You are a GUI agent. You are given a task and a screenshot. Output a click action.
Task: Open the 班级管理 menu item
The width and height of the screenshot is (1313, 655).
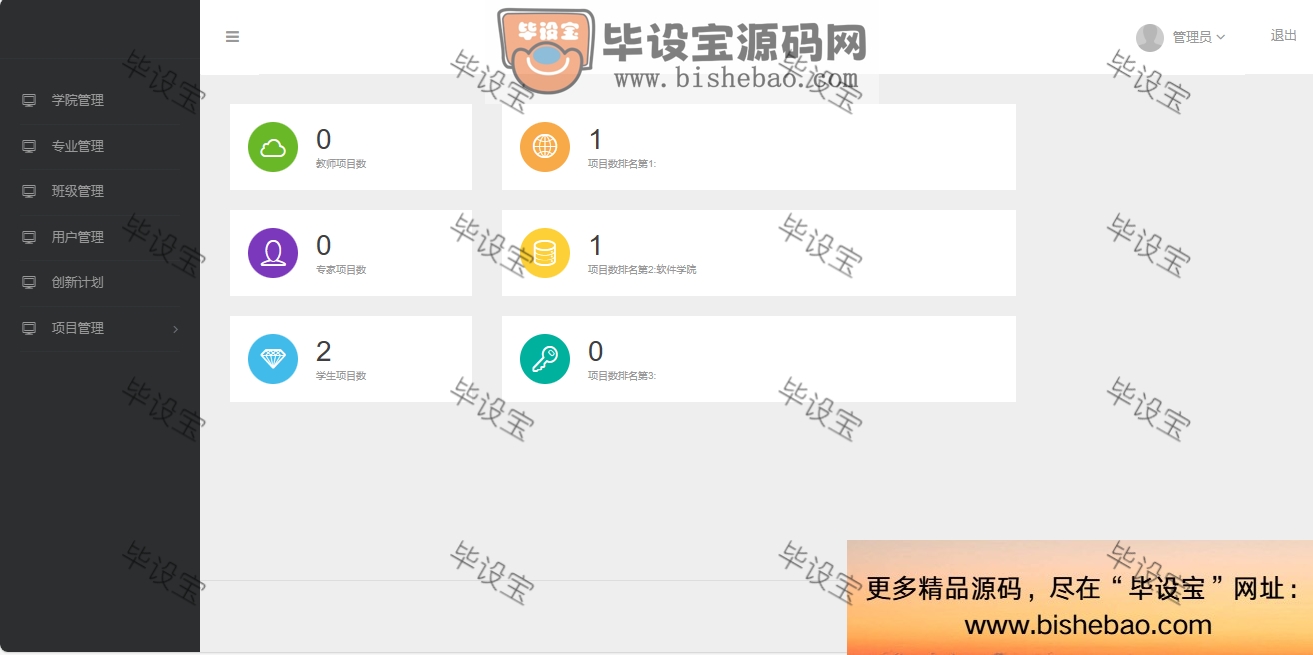[100, 191]
